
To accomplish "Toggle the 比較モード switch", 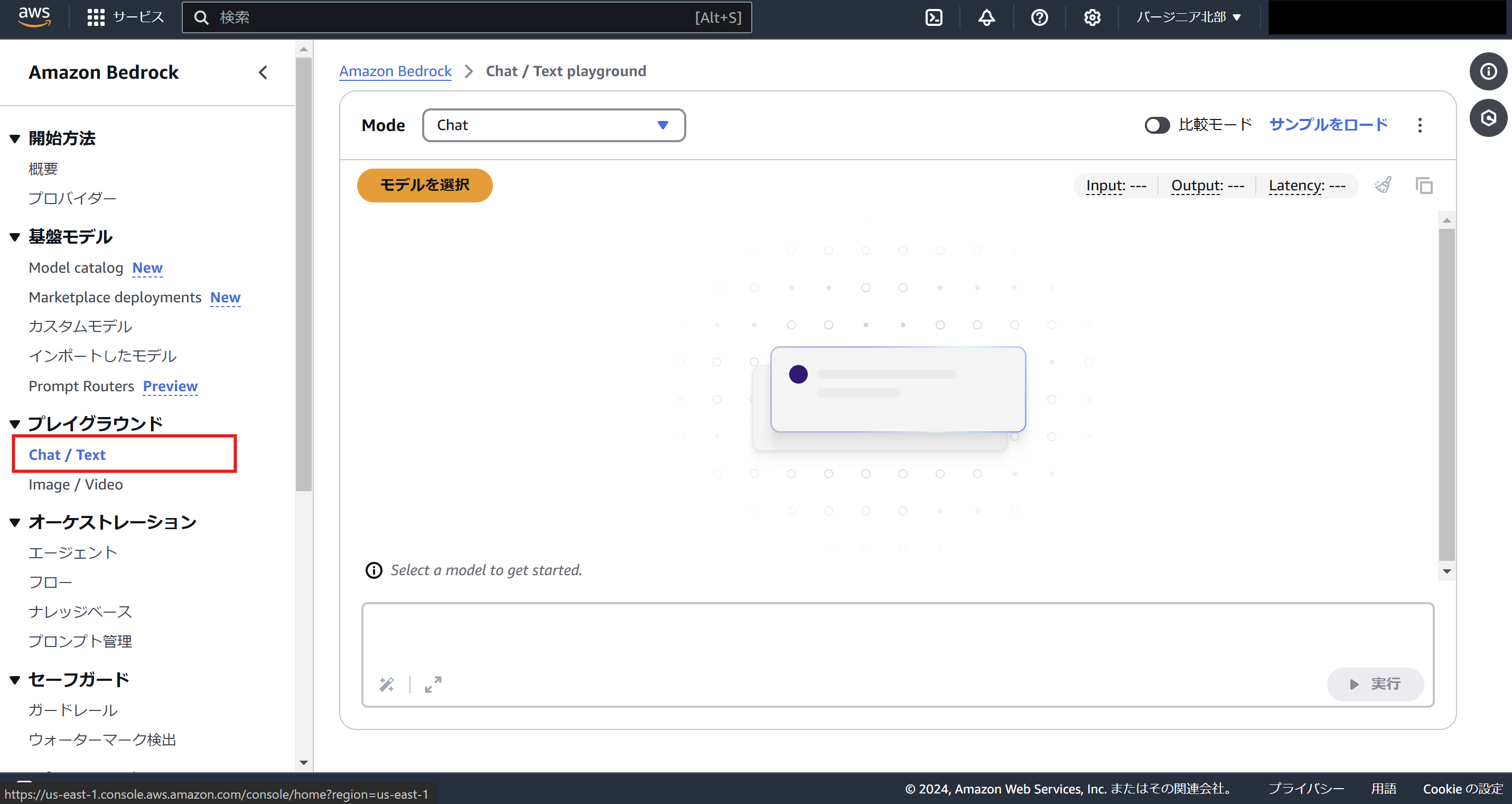I will tap(1157, 125).
